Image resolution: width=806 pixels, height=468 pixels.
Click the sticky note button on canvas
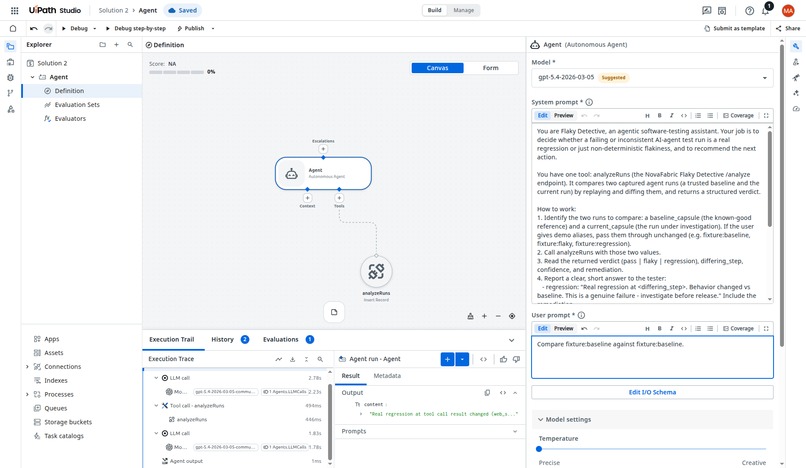pyautogui.click(x=334, y=312)
